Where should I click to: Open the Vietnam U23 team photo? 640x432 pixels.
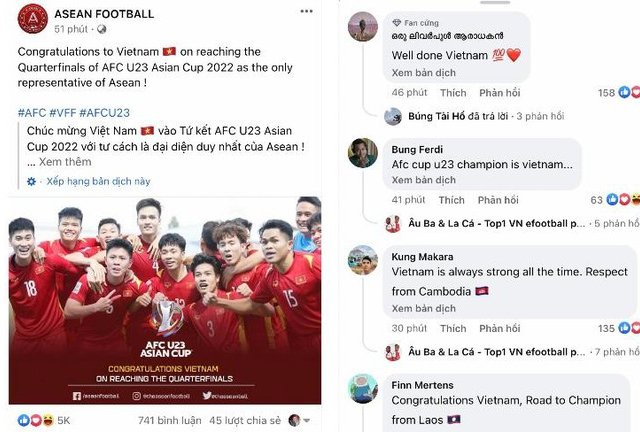click(165, 301)
